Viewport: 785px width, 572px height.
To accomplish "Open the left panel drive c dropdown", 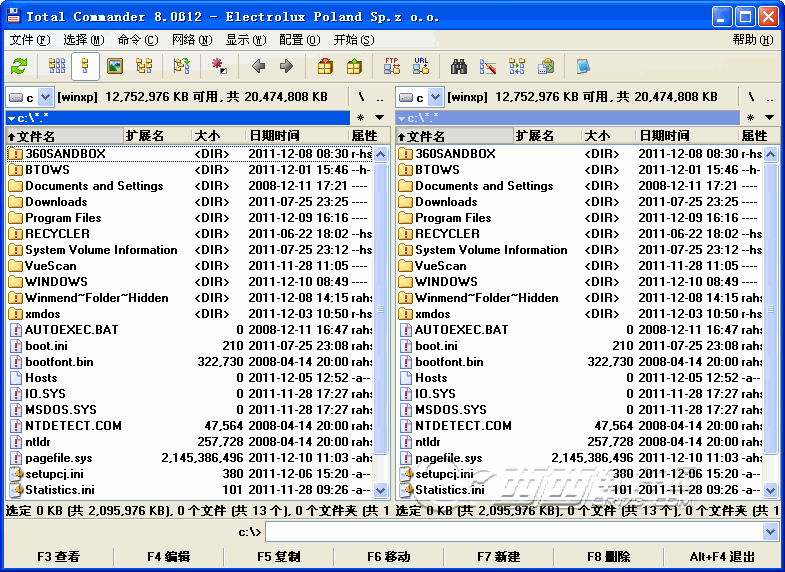I will click(29, 97).
